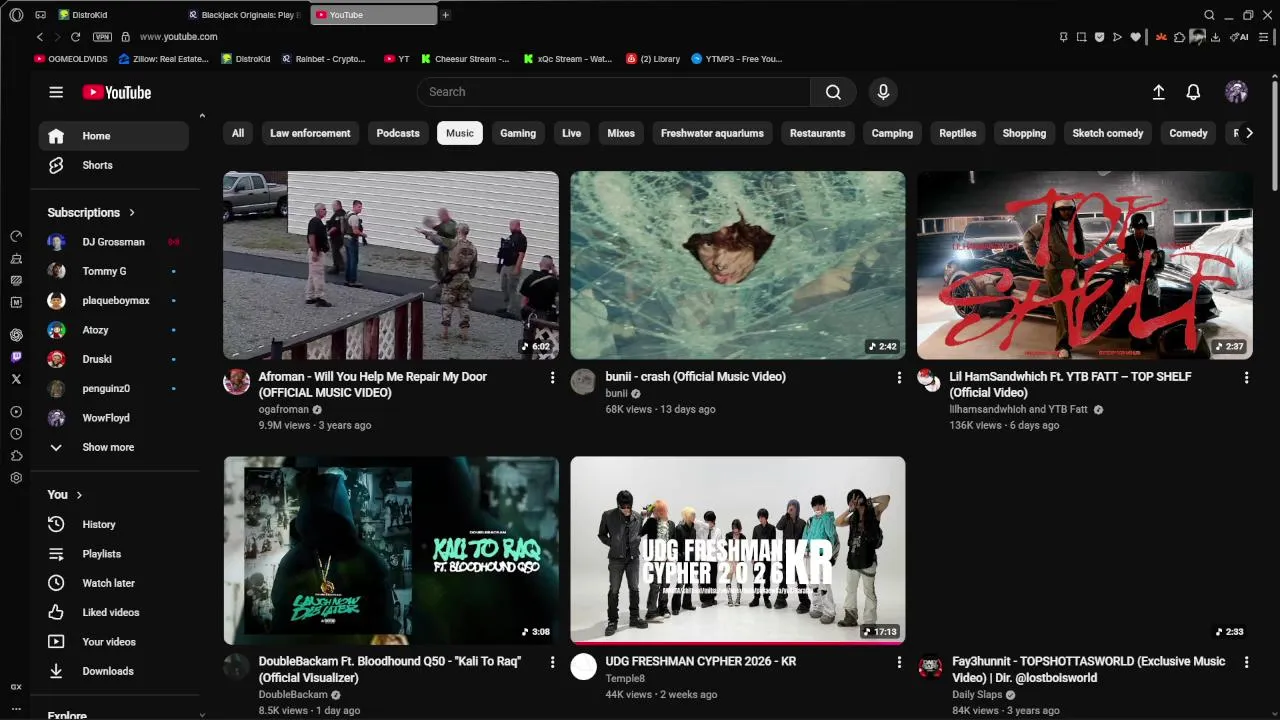The height and width of the screenshot is (720, 1280).
Task: Open Downloads in the sidebar
Action: click(113, 671)
